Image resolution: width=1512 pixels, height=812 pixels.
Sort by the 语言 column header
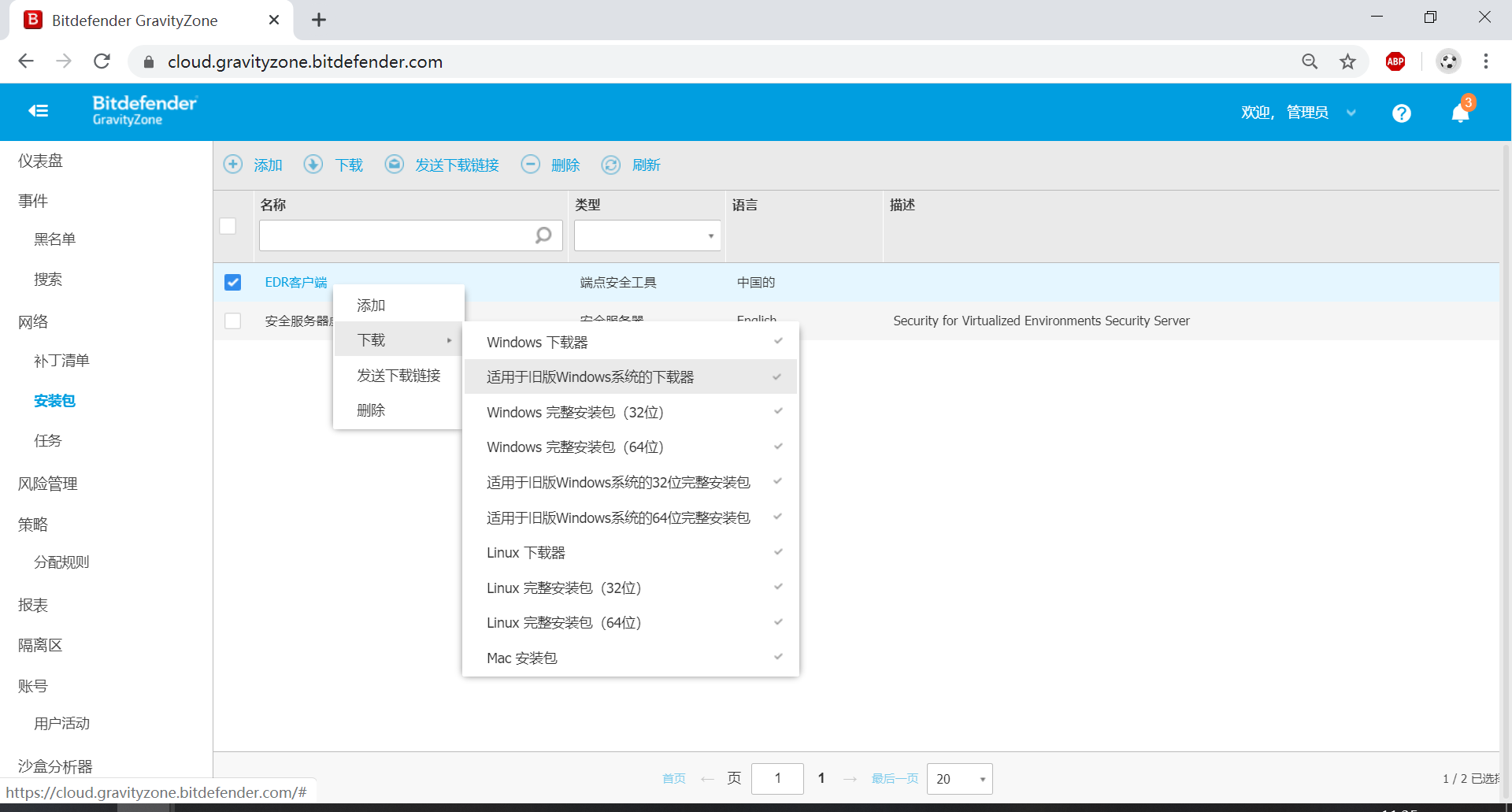pyautogui.click(x=745, y=205)
